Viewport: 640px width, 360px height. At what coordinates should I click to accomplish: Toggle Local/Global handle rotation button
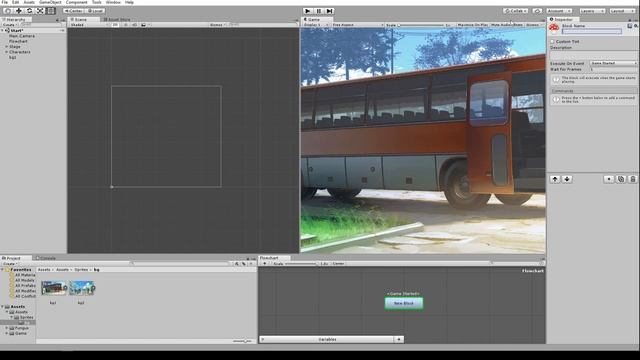pyautogui.click(x=95, y=11)
